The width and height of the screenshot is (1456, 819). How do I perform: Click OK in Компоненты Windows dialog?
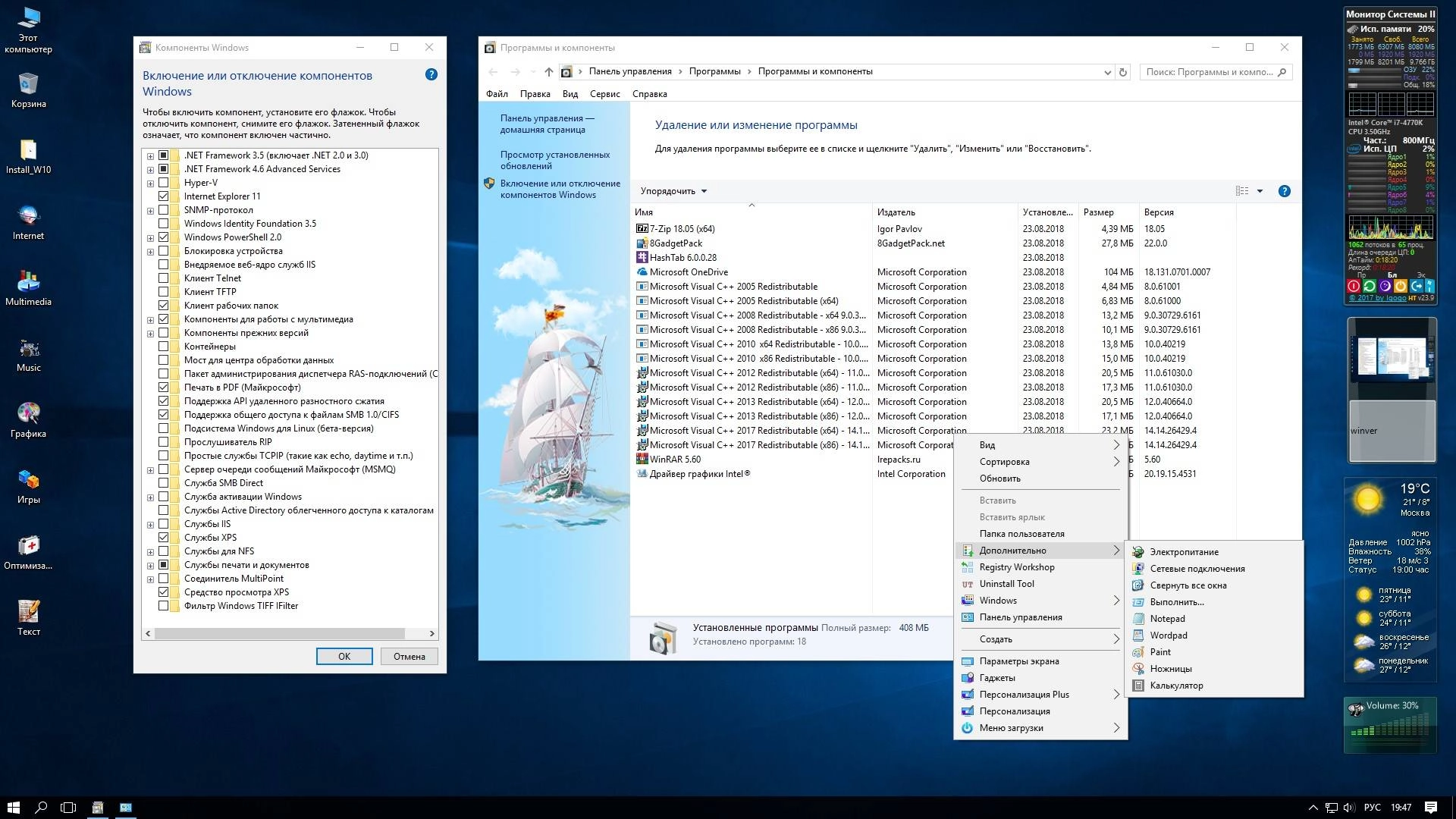tap(344, 657)
